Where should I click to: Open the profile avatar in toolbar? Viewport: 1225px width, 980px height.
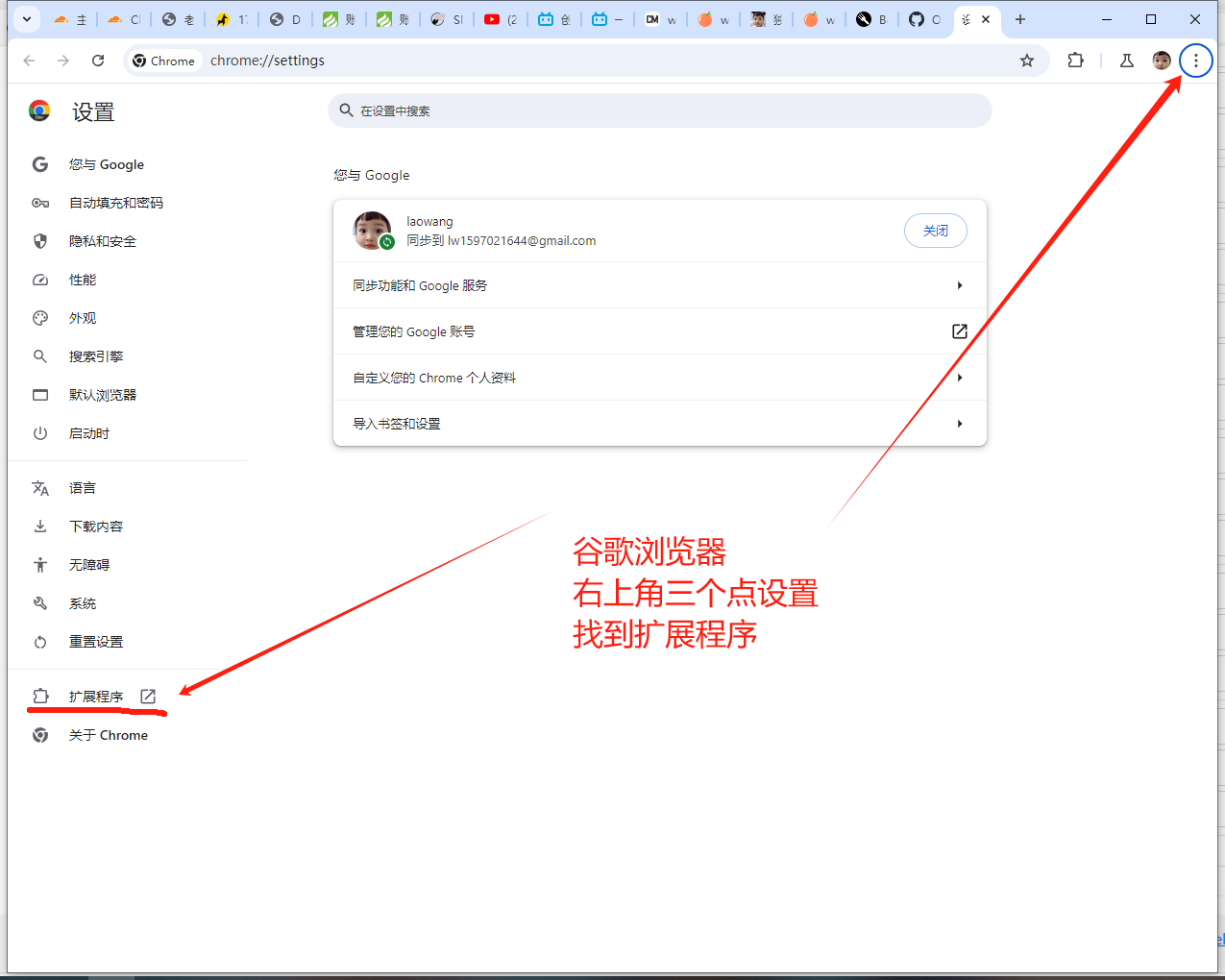1162,61
